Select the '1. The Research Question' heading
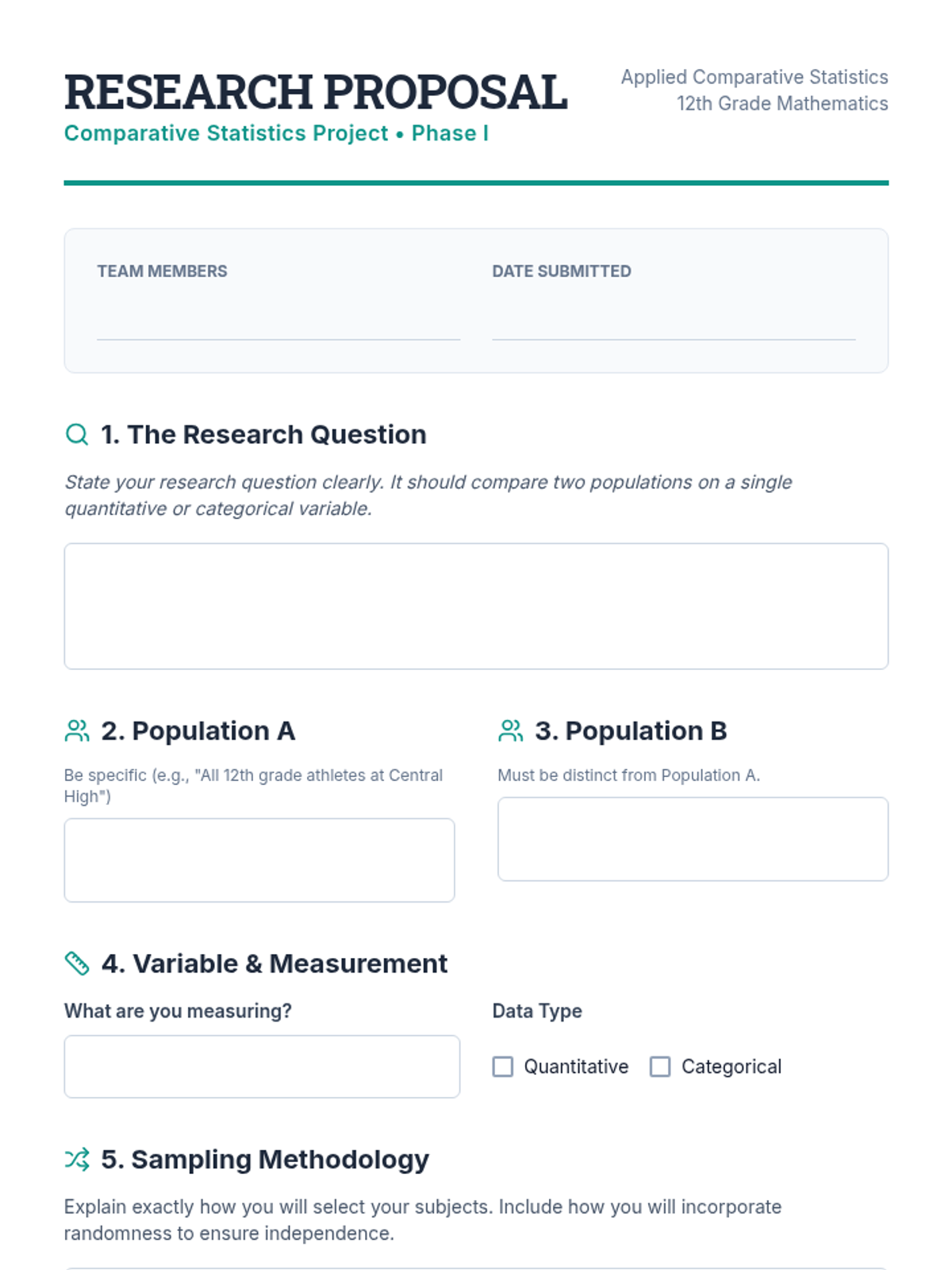Image resolution: width=952 pixels, height=1270 pixels. tap(263, 435)
